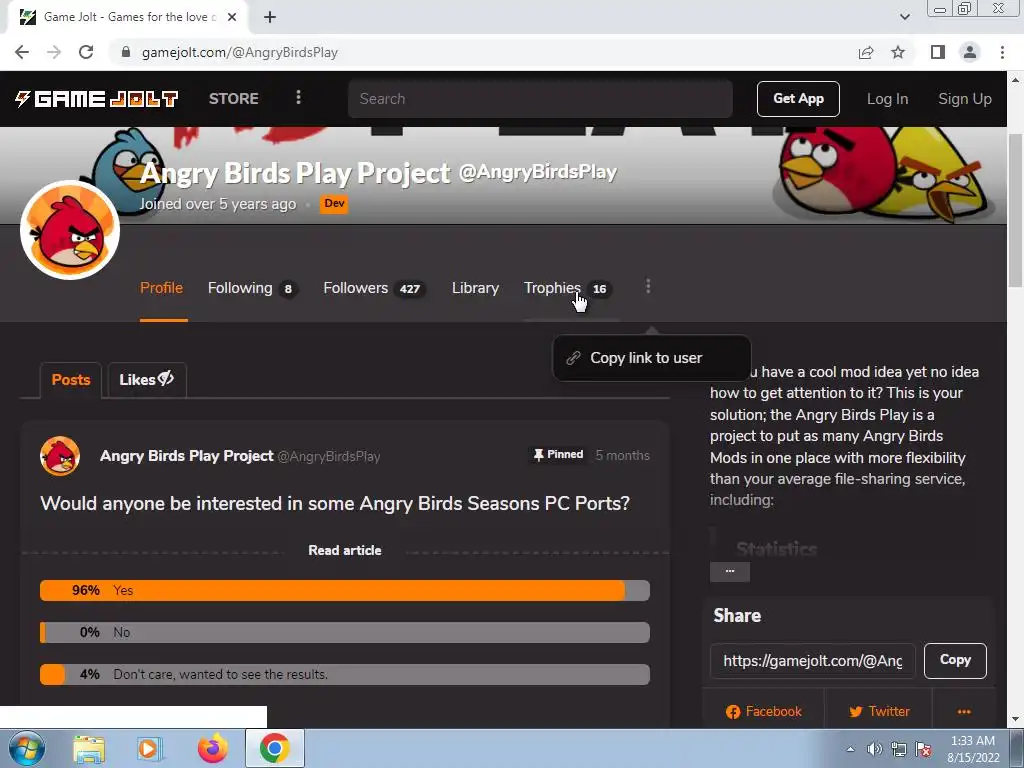Click the Game Jolt logo

[x=97, y=99]
